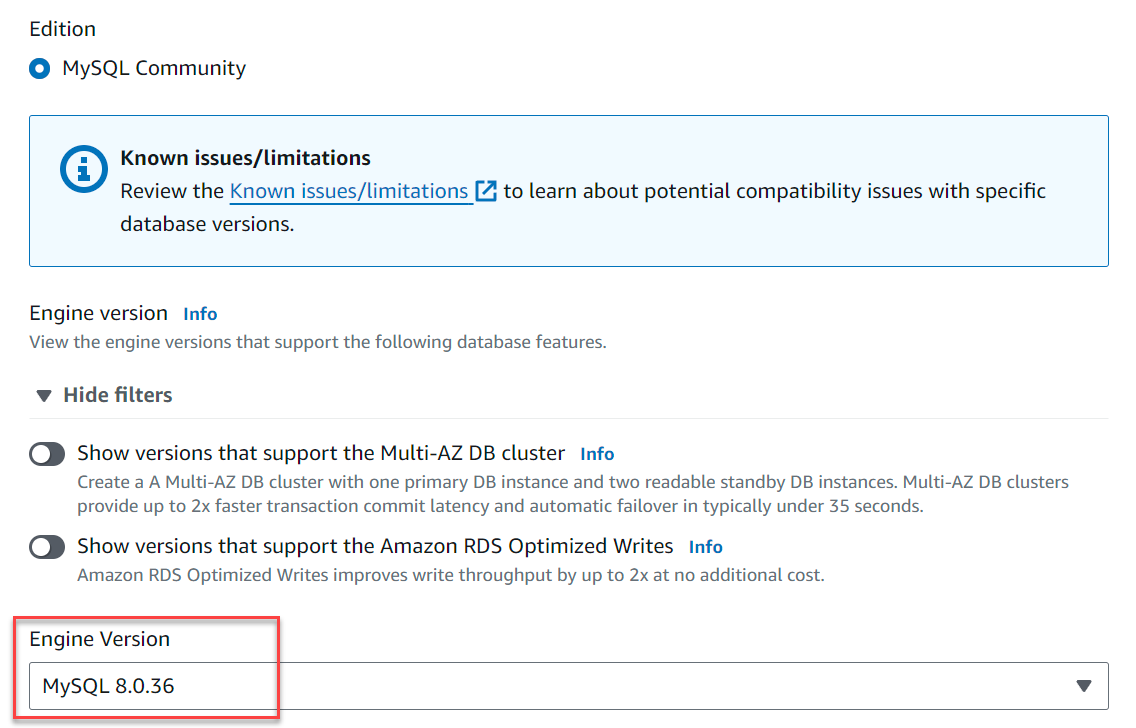Screen dimensions: 1136x728
Task: Click the external link icon beside Known issues/limitations
Action: [486, 190]
